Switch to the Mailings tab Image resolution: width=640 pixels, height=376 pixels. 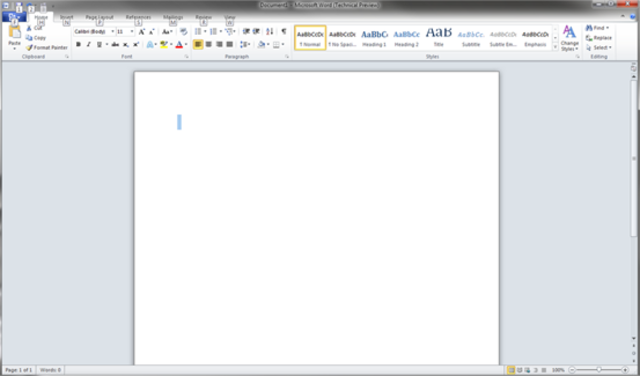pos(173,17)
